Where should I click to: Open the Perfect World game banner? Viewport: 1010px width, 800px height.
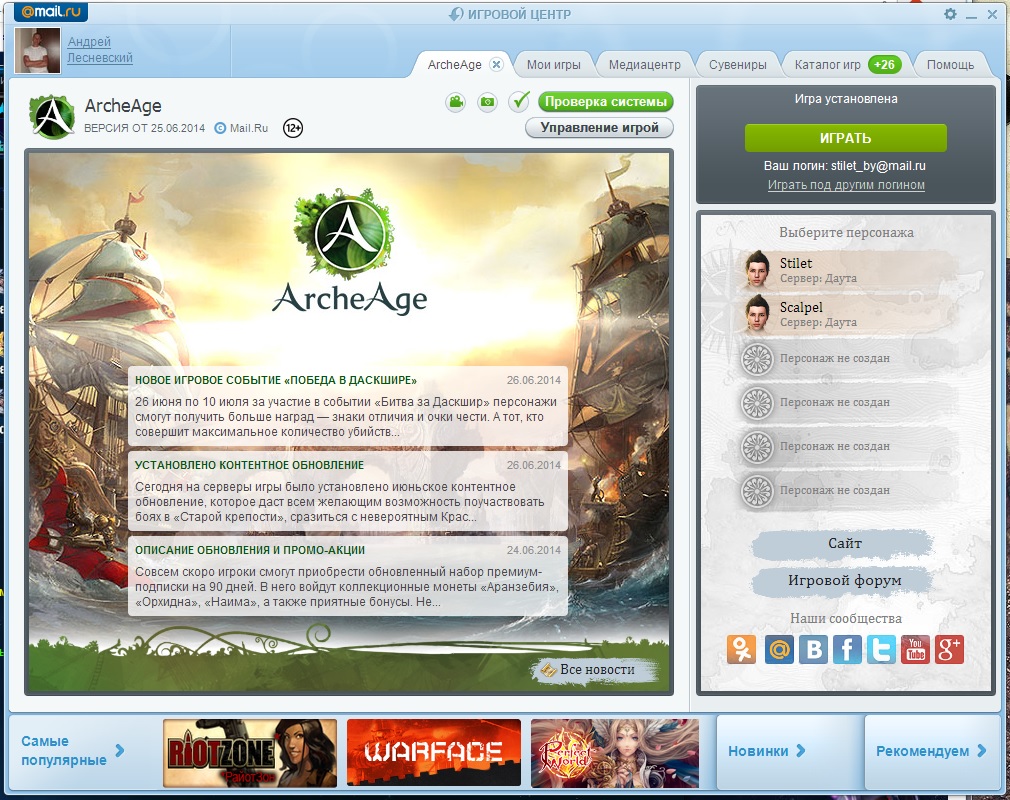coord(615,753)
